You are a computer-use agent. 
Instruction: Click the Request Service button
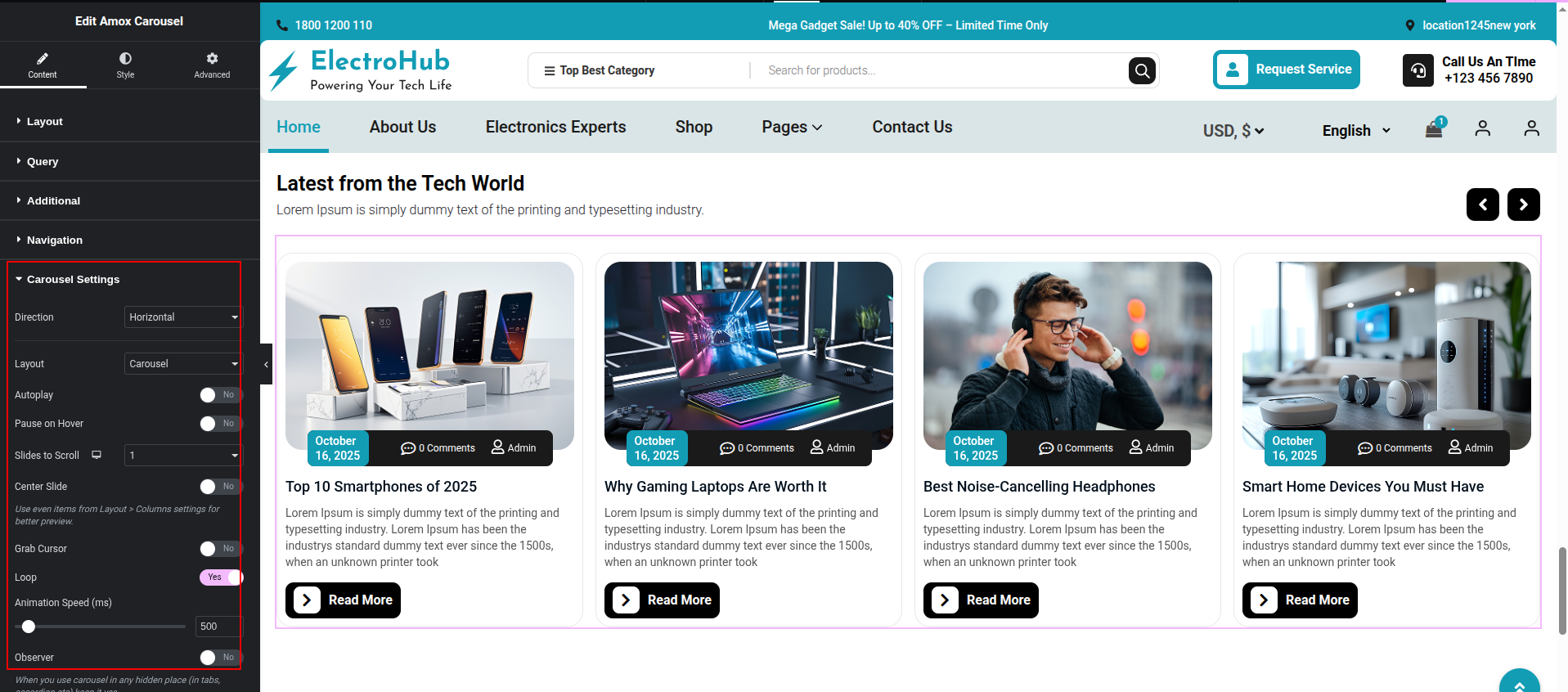pyautogui.click(x=1286, y=70)
